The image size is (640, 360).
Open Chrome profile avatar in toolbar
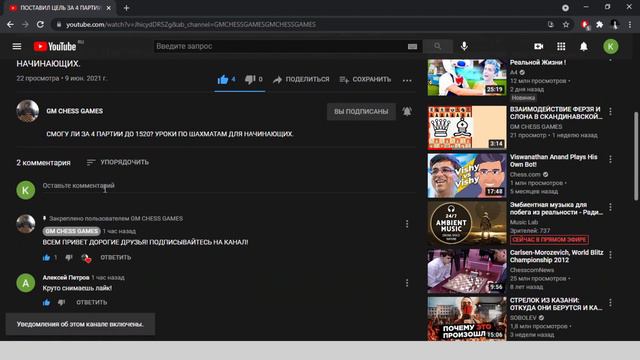coord(614,24)
